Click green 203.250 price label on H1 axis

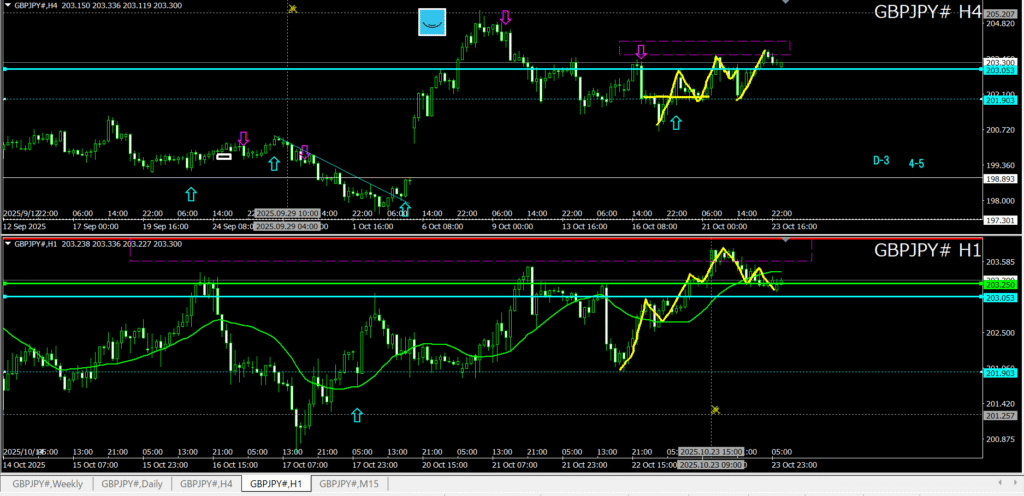pyautogui.click(x=1000, y=285)
